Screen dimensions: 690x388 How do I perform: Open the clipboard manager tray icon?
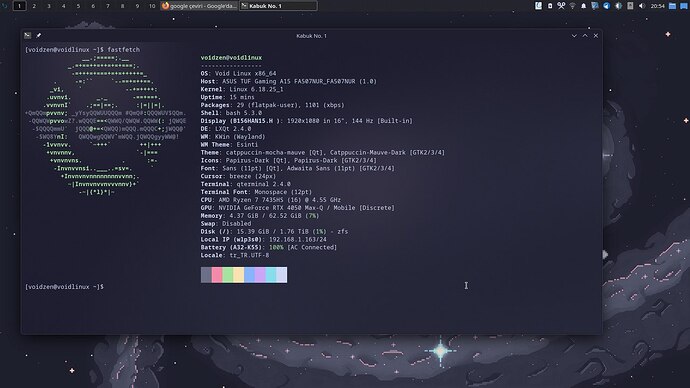pos(550,6)
